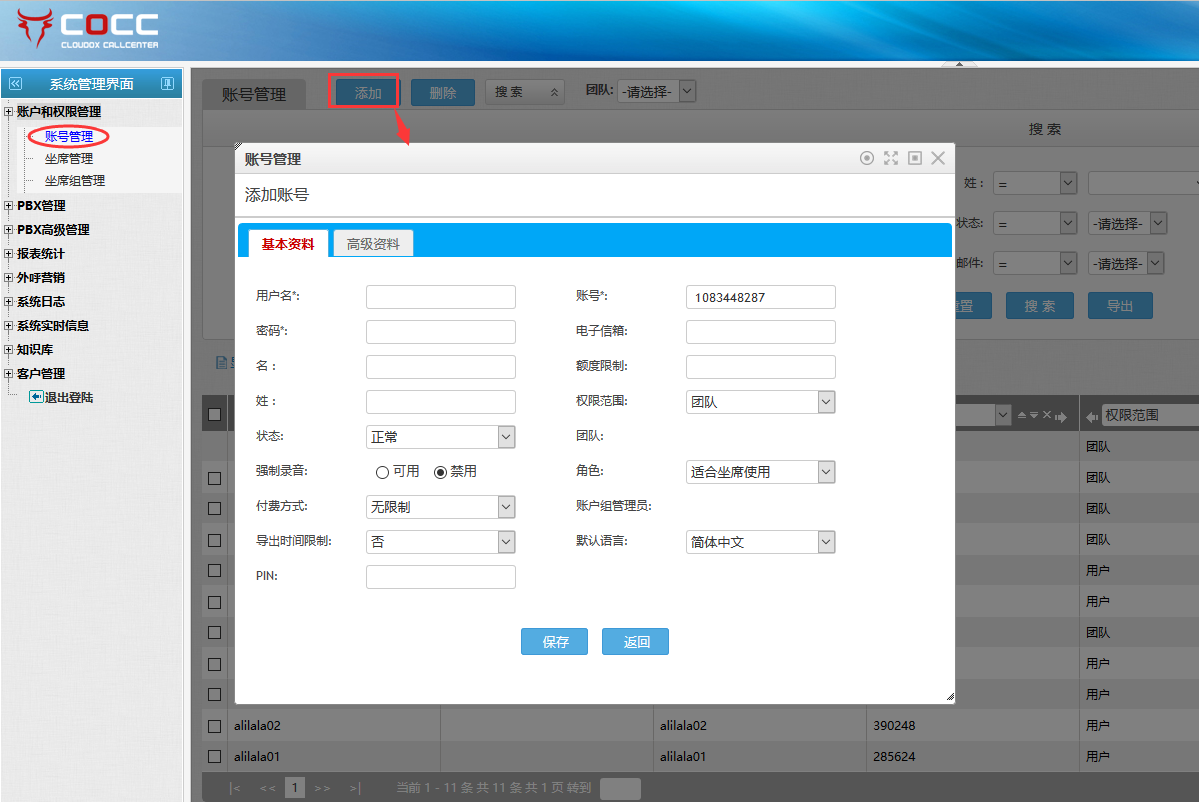The width and height of the screenshot is (1199, 802).
Task: Check the checkbox for the alilala02 row
Action: [x=214, y=726]
